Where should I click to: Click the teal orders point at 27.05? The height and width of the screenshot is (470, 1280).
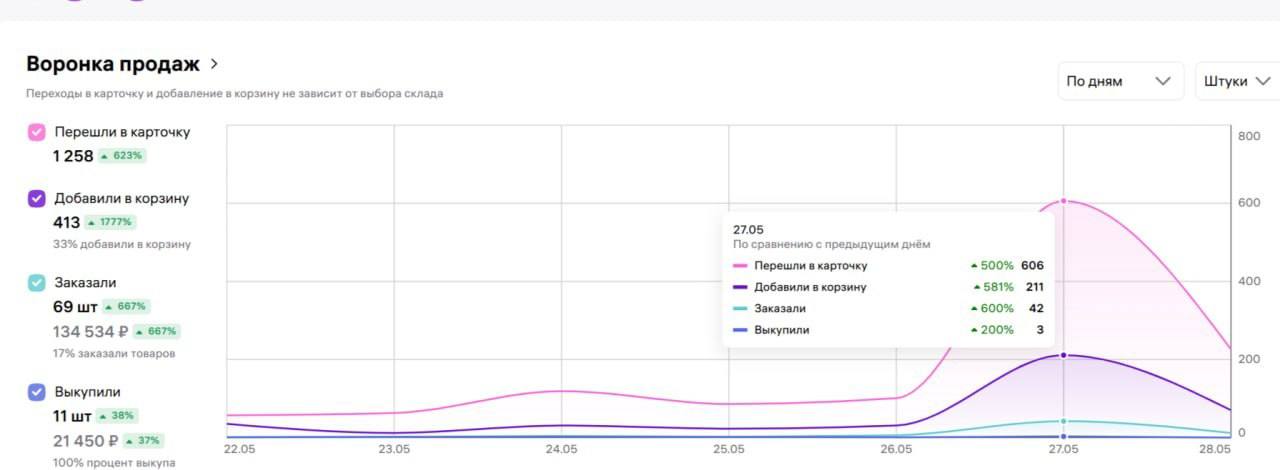point(1064,421)
